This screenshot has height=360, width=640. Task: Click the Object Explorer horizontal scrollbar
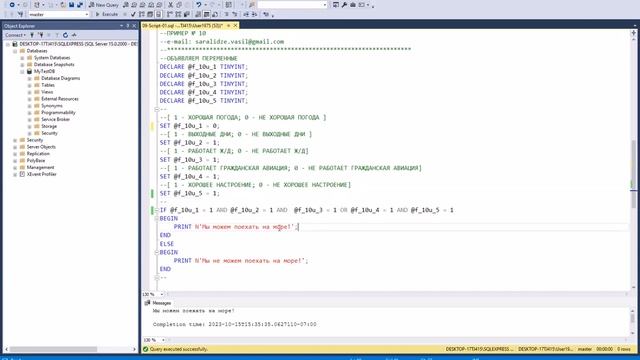click(x=53, y=349)
